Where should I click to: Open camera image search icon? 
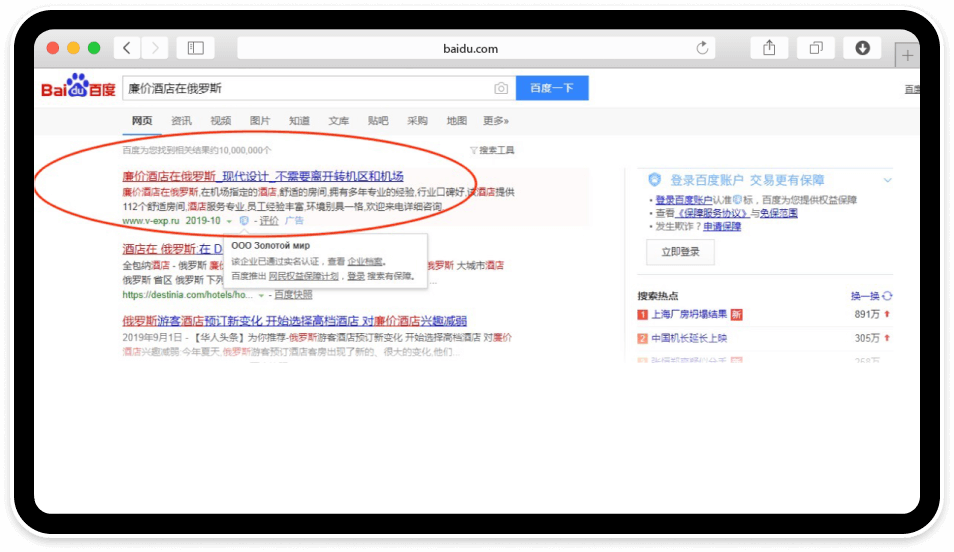[x=501, y=88]
